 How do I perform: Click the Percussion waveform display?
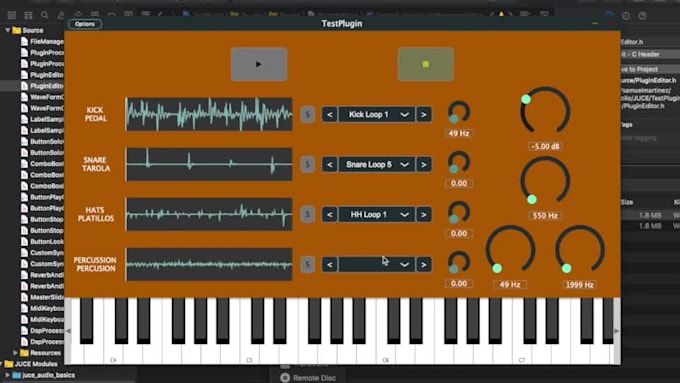(x=209, y=264)
